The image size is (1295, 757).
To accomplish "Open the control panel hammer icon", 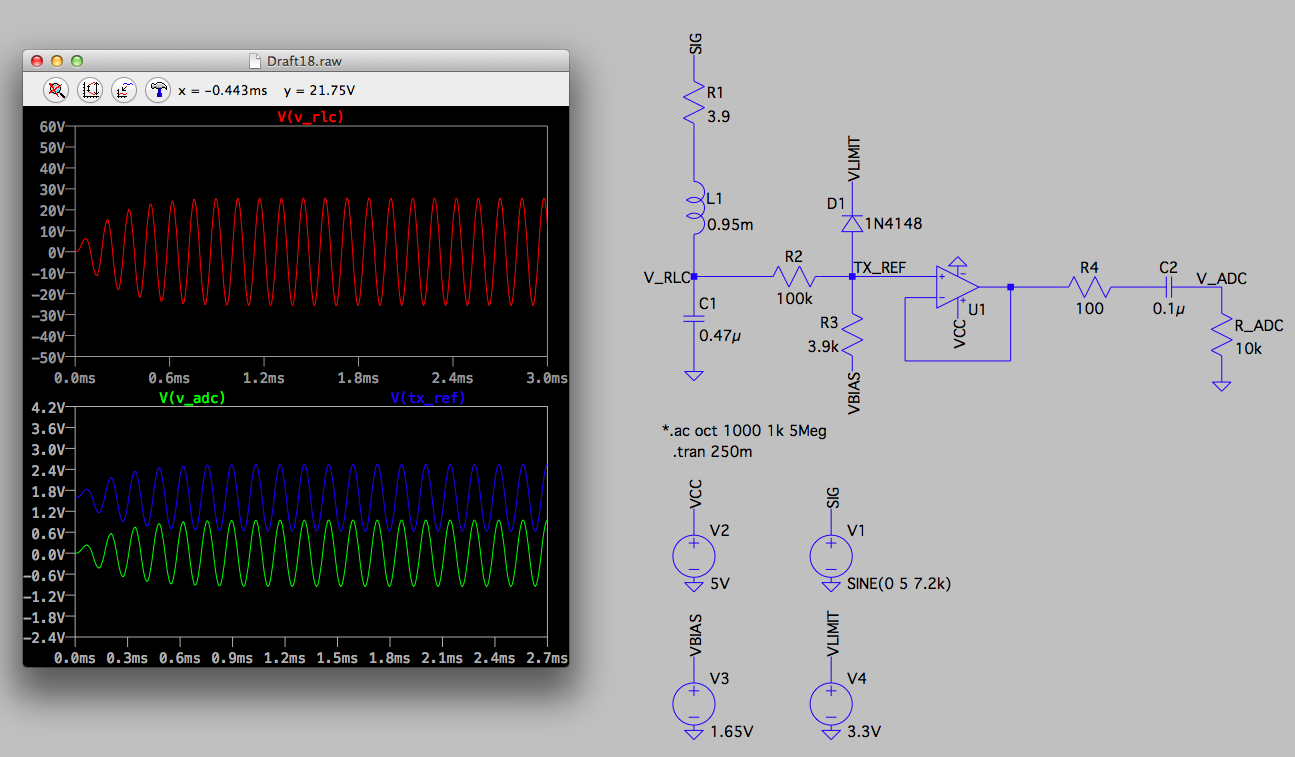I will (158, 89).
